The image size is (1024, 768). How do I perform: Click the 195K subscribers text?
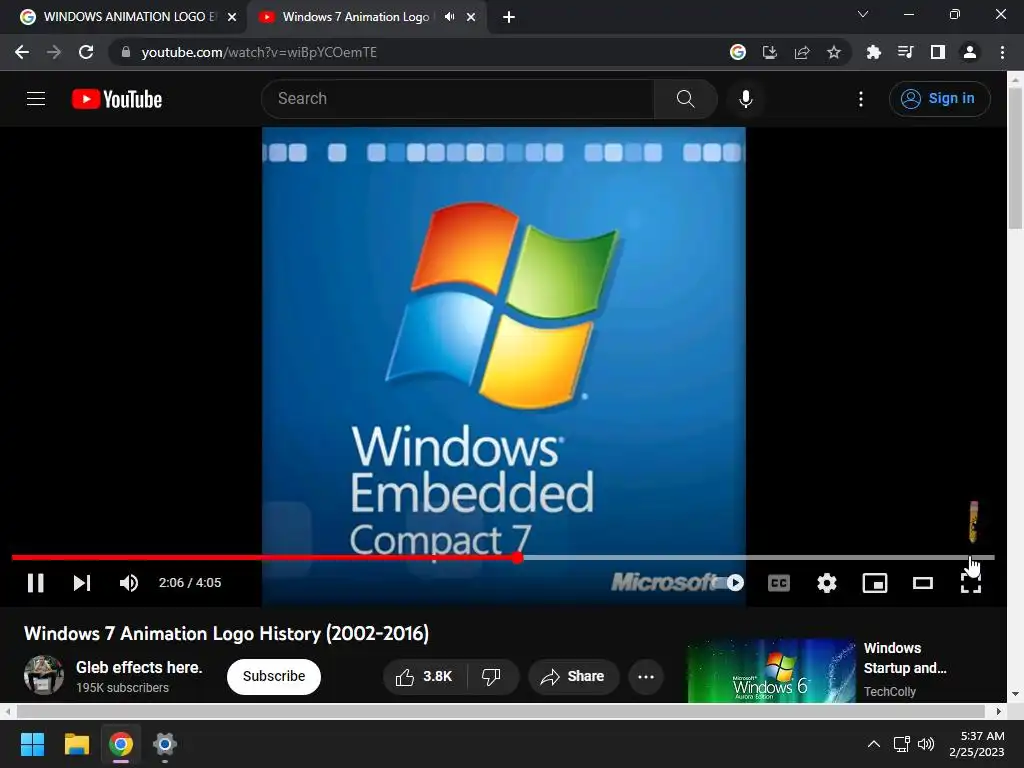click(122, 688)
